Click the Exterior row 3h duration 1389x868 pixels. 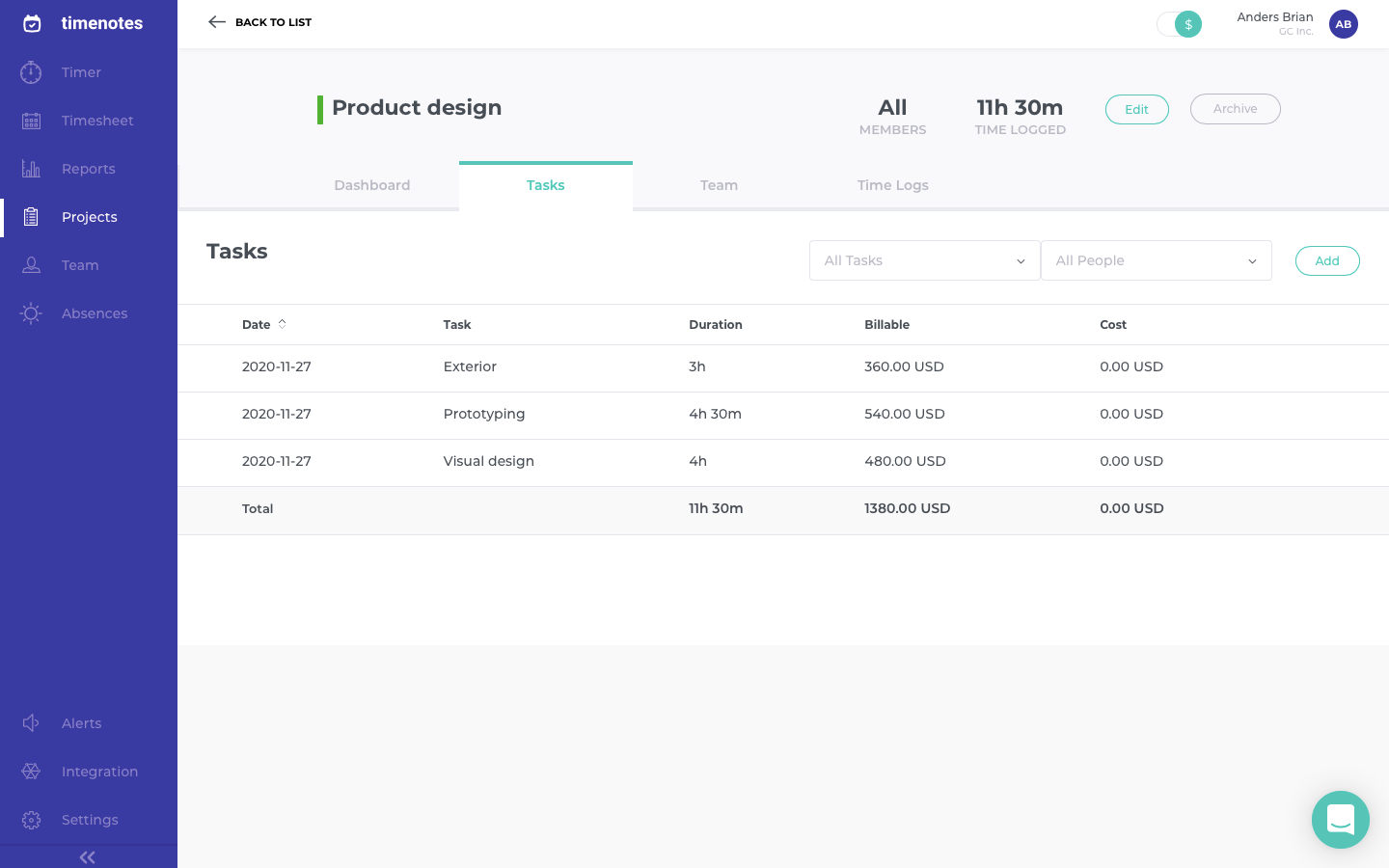pyautogui.click(x=697, y=366)
